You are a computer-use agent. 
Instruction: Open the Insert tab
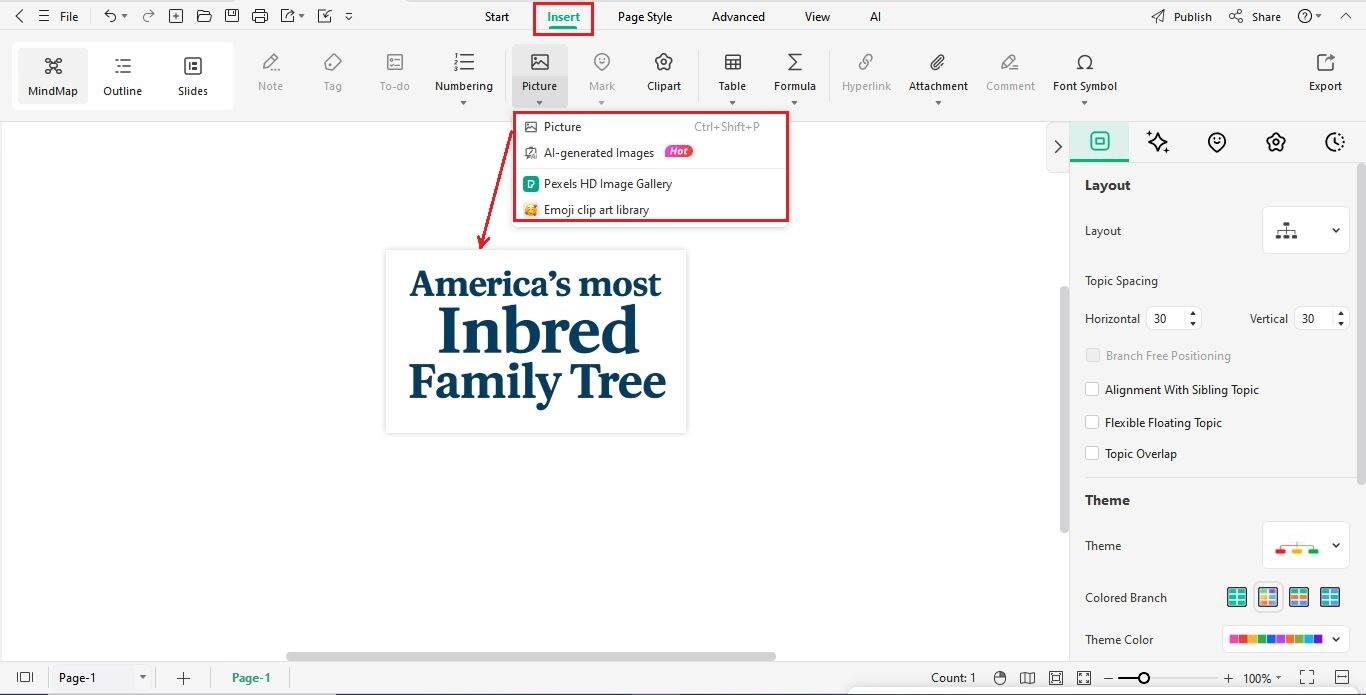tap(563, 17)
